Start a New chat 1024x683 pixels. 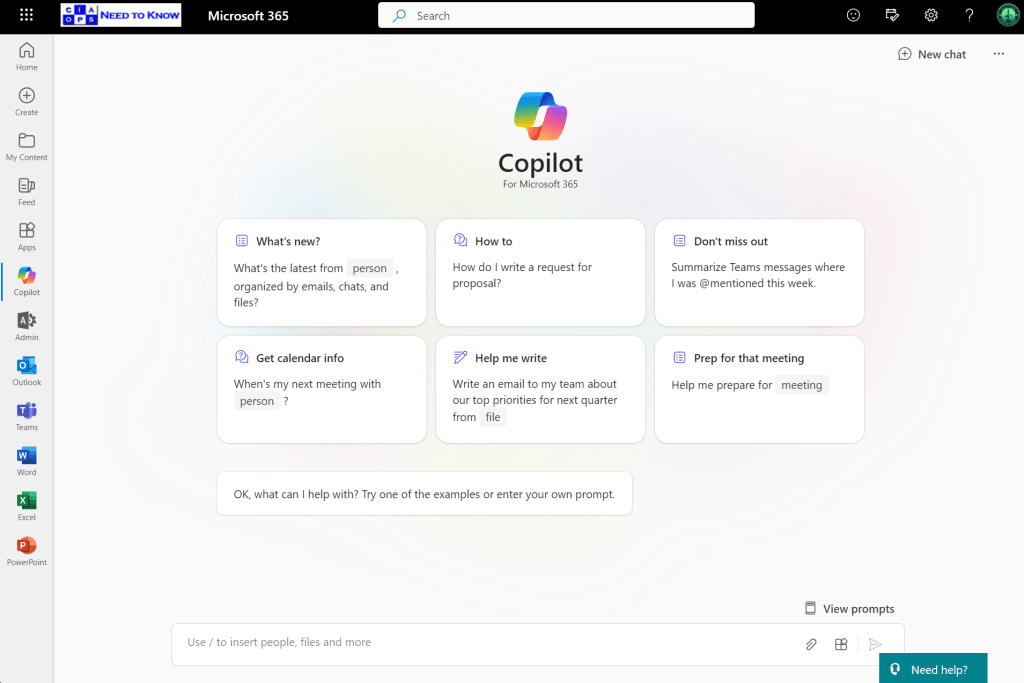[932, 54]
